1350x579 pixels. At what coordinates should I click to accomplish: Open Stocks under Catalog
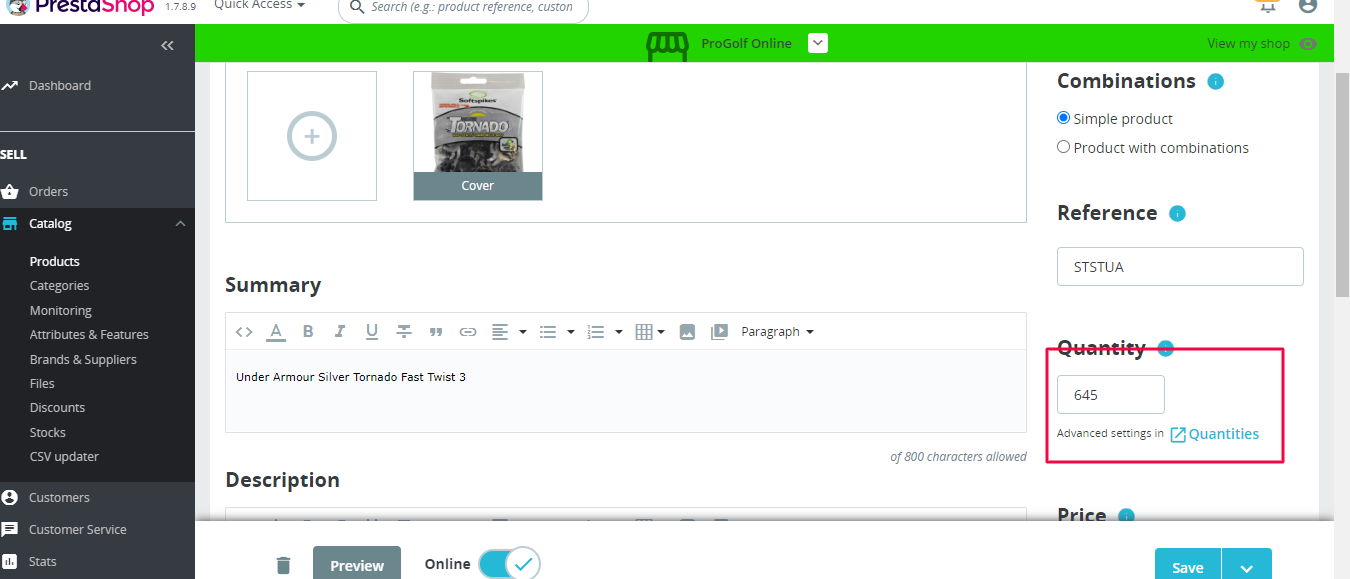click(47, 433)
